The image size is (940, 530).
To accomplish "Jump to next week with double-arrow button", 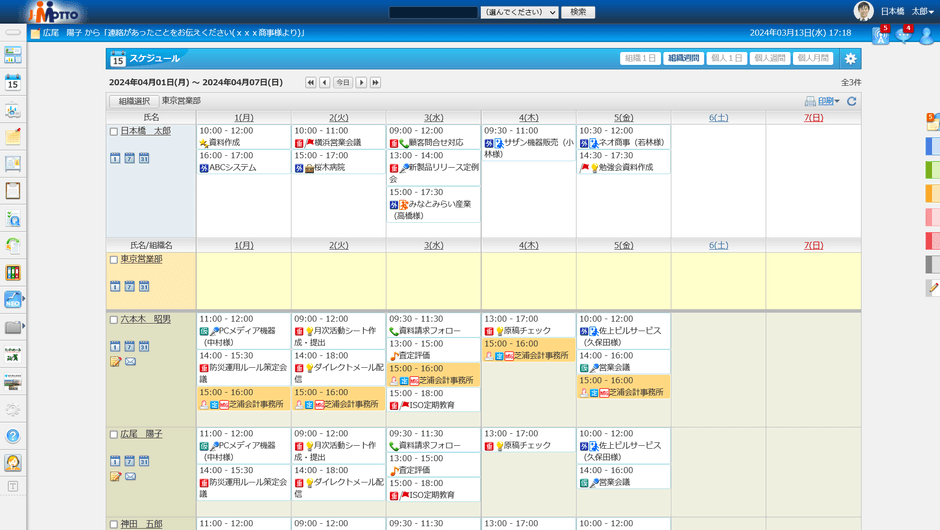I will (375, 82).
